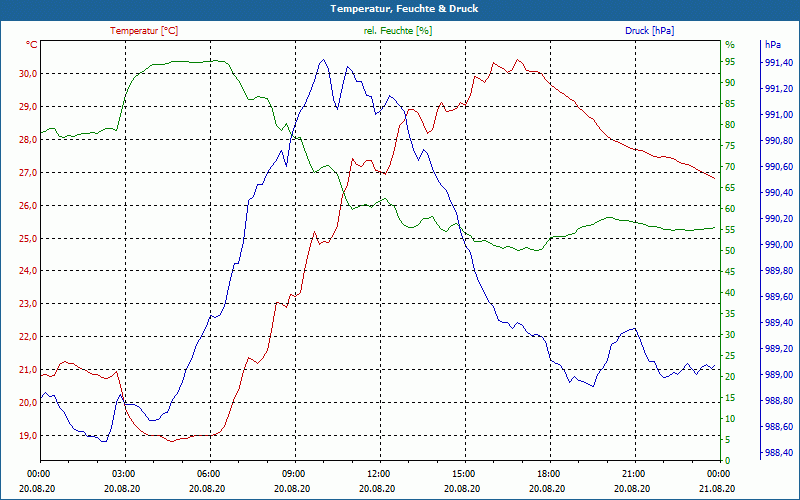Click the 21,0 temperature axis value
The width and height of the screenshot is (800, 500).
point(28,369)
